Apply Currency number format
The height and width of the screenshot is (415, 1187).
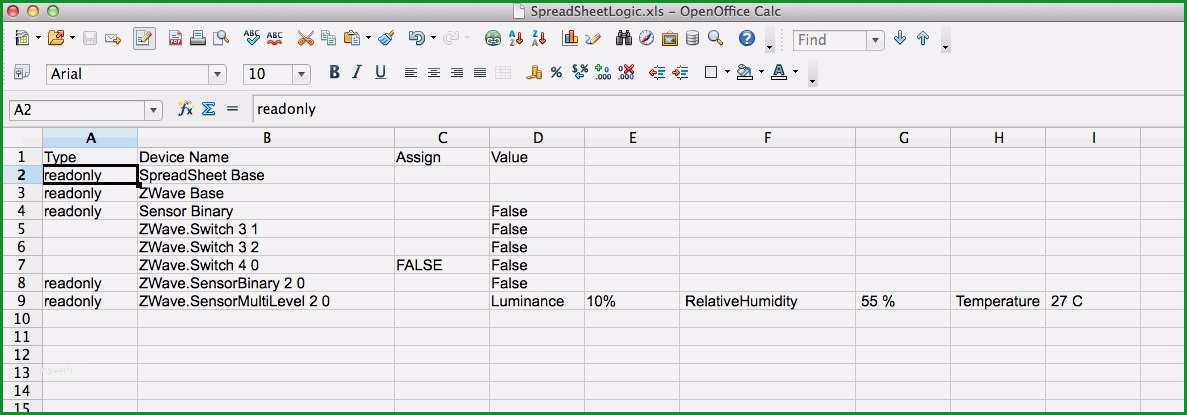point(534,73)
